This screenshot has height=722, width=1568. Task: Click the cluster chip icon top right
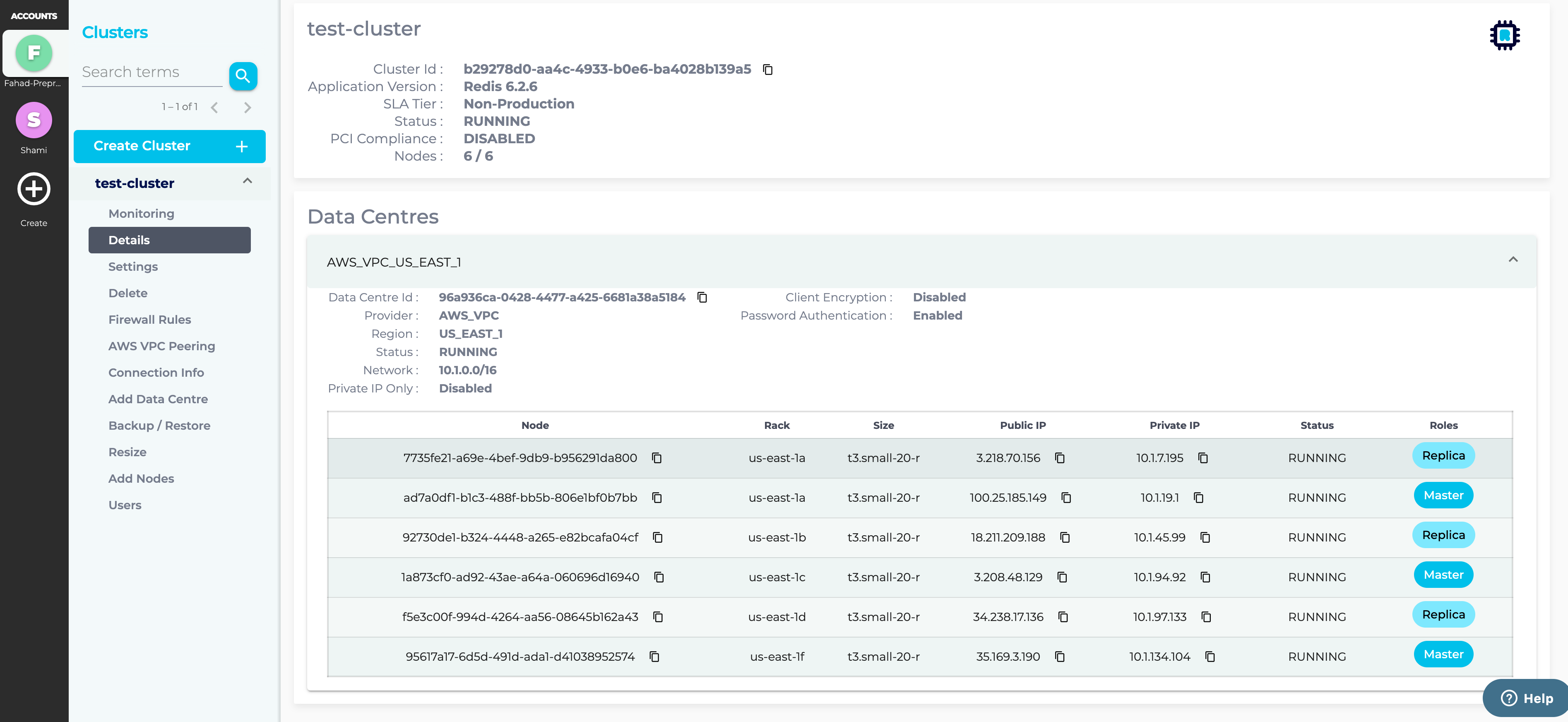tap(1504, 35)
